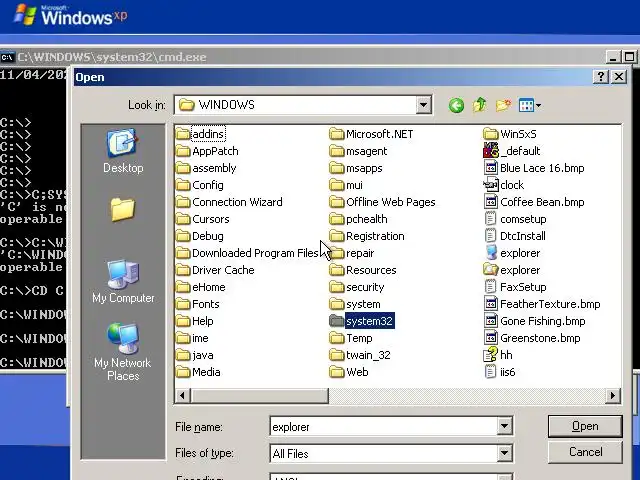This screenshot has height=480, width=640.
Task: Select the Driver Cache folder
Action: tap(216, 270)
